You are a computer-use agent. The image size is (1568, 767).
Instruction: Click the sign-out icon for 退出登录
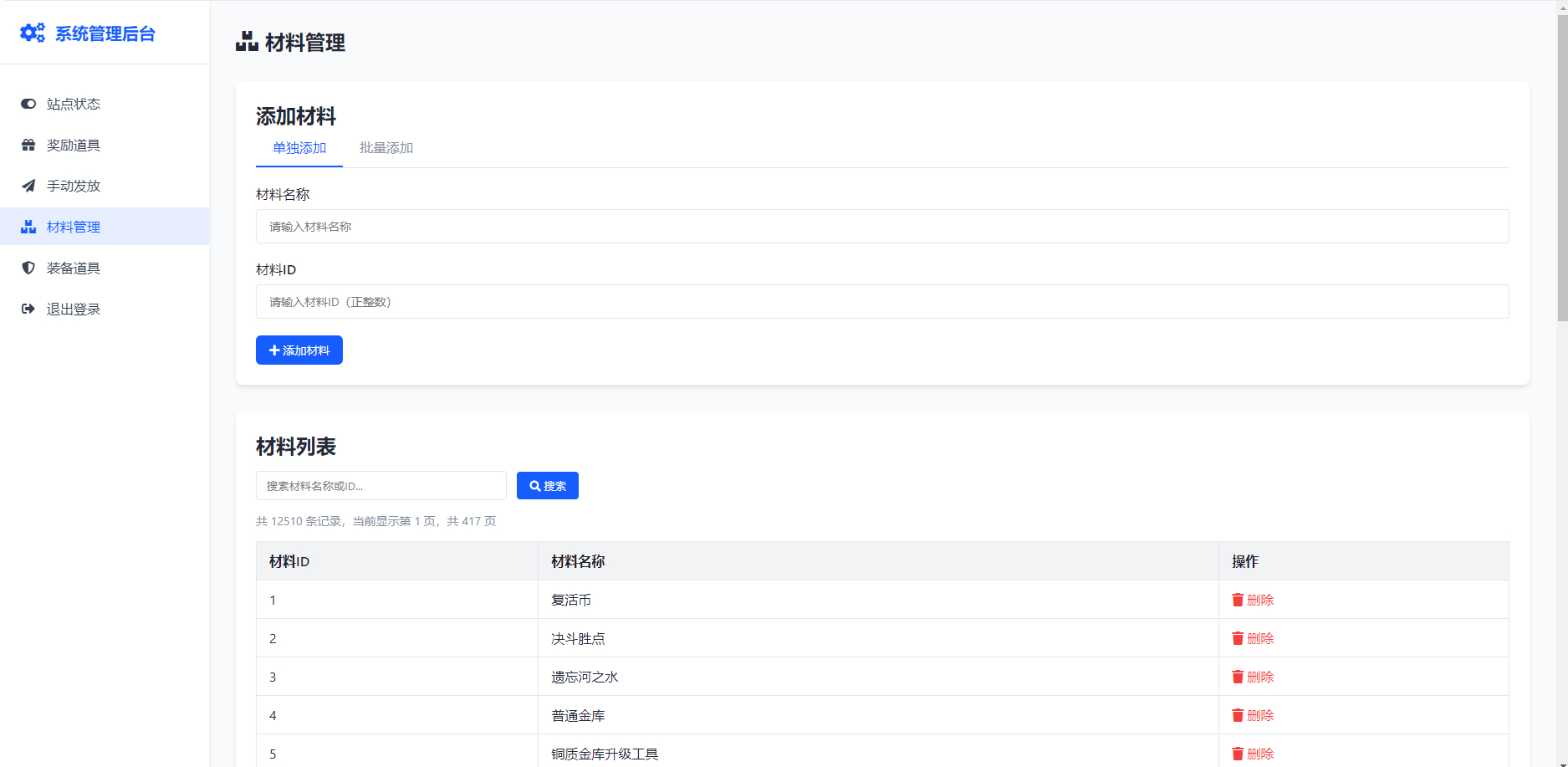coord(28,309)
